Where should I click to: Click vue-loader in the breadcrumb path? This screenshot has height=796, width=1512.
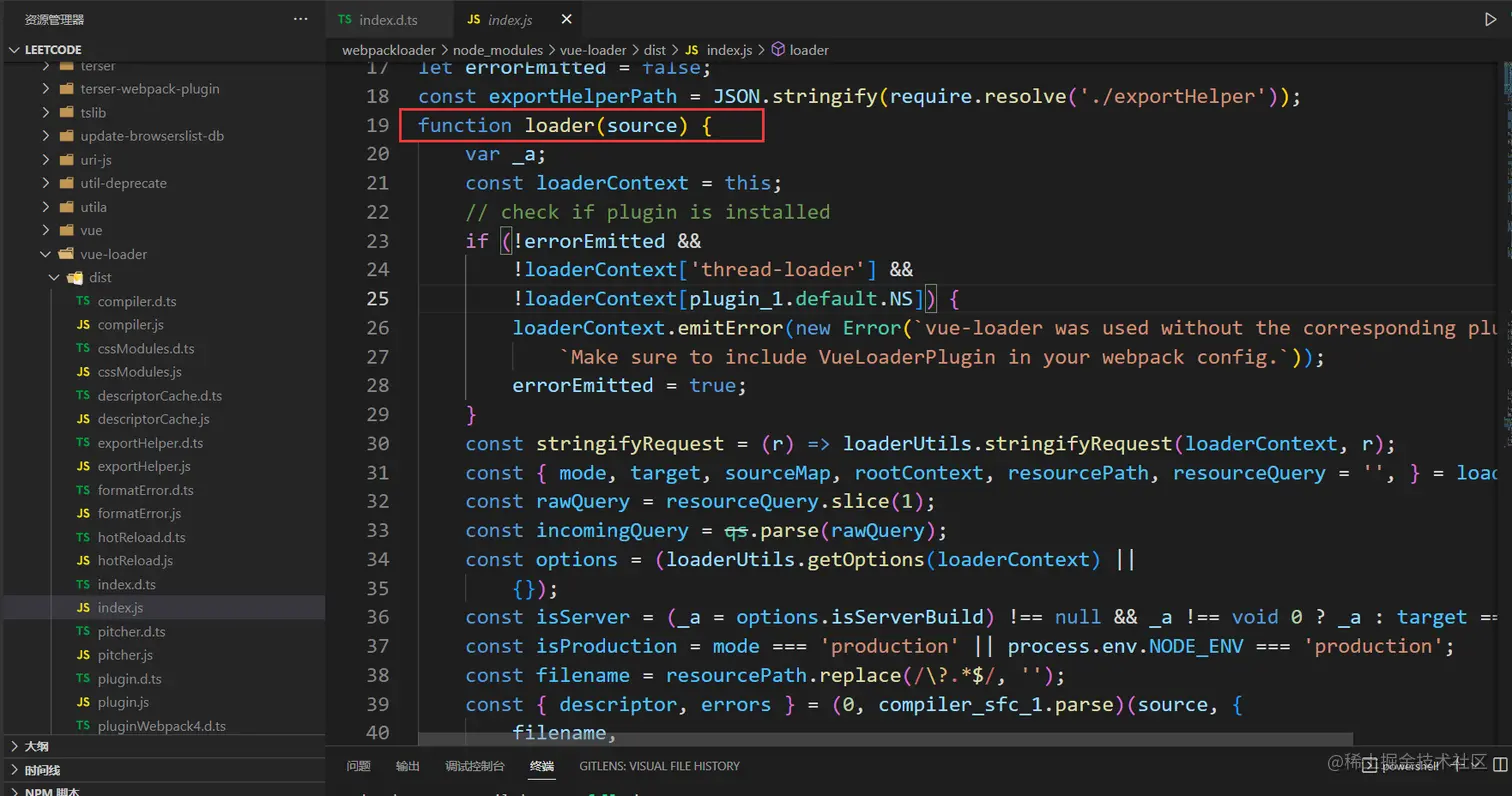593,49
